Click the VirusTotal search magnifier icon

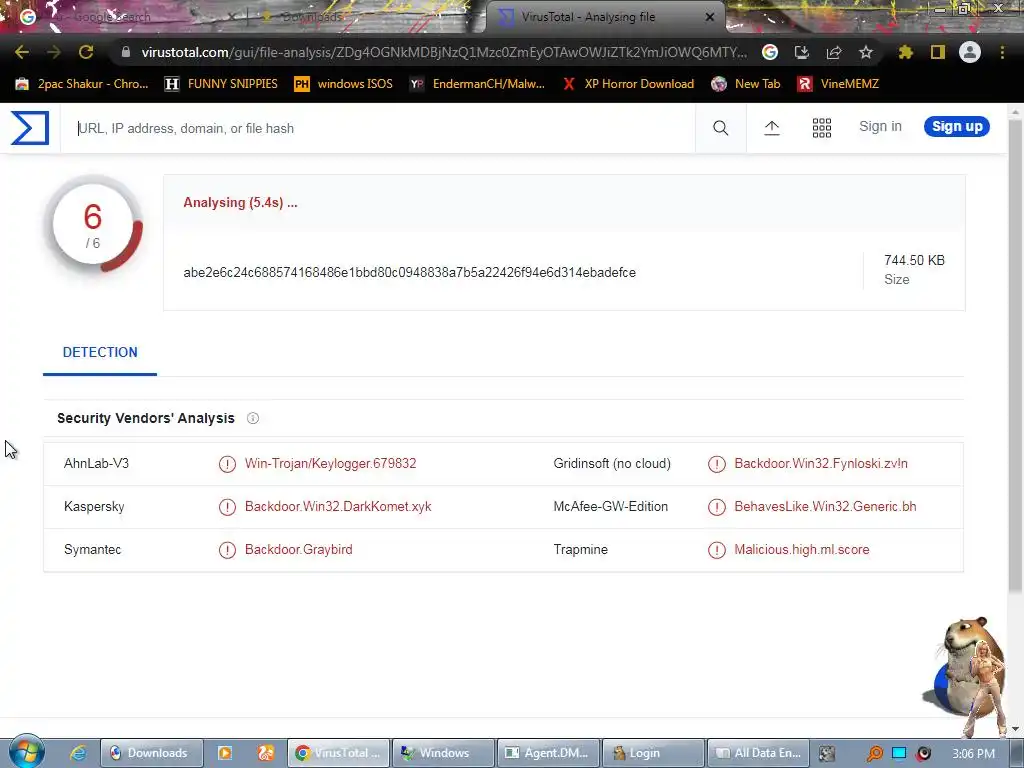720,128
